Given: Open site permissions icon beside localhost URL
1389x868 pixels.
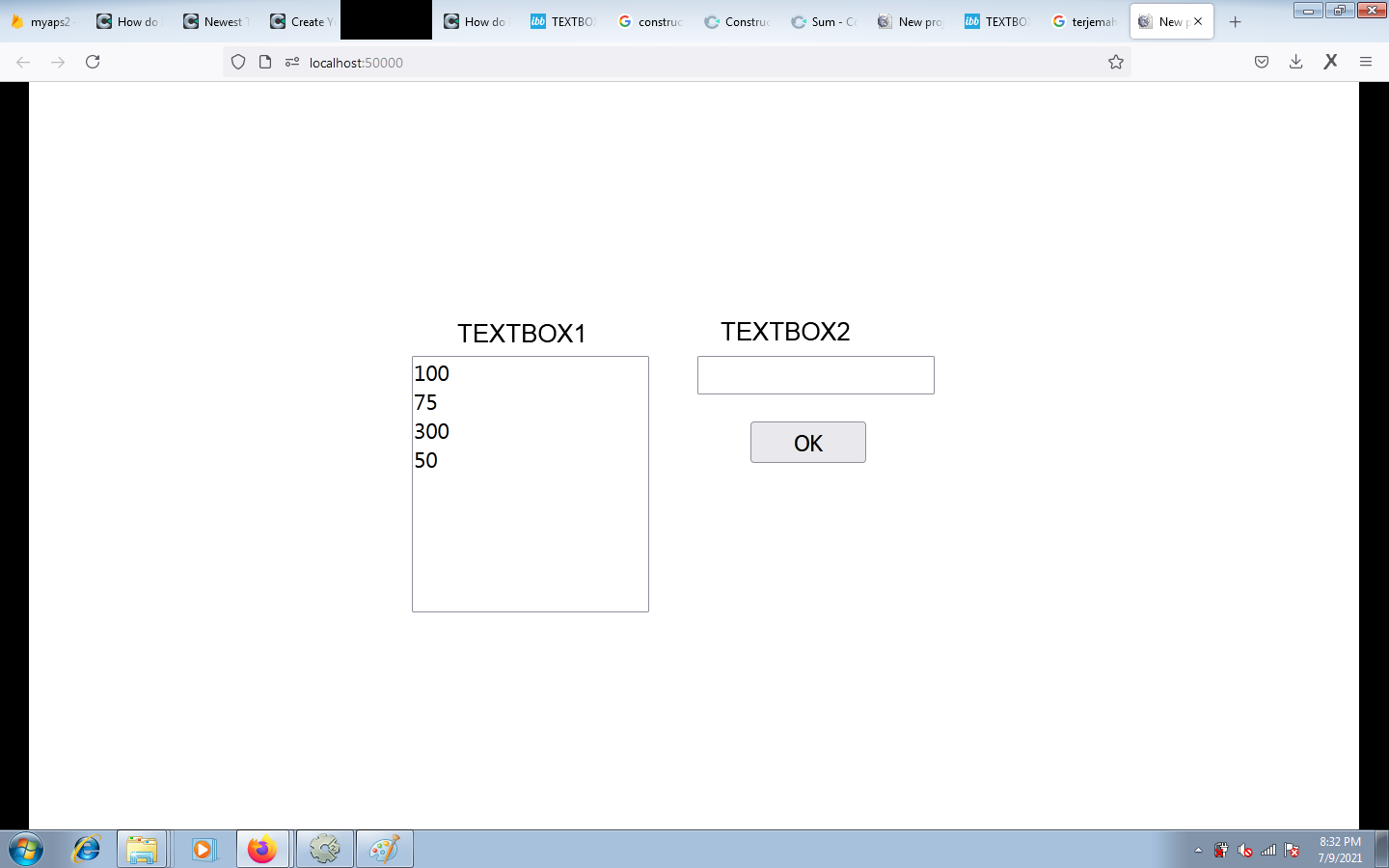Looking at the screenshot, I should pos(292,62).
